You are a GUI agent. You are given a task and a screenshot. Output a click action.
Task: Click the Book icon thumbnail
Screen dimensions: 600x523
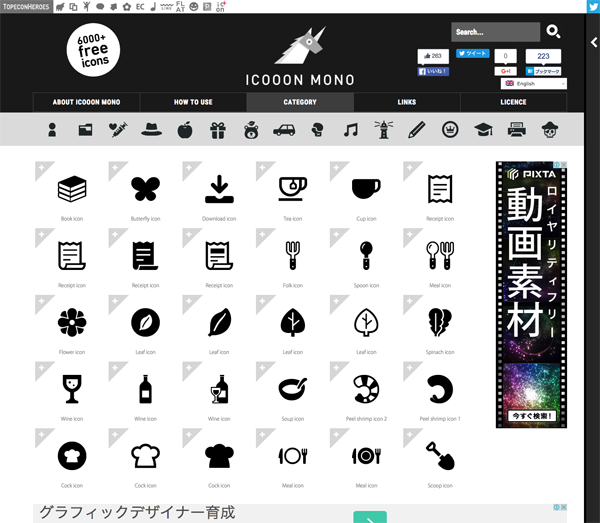[x=72, y=187]
